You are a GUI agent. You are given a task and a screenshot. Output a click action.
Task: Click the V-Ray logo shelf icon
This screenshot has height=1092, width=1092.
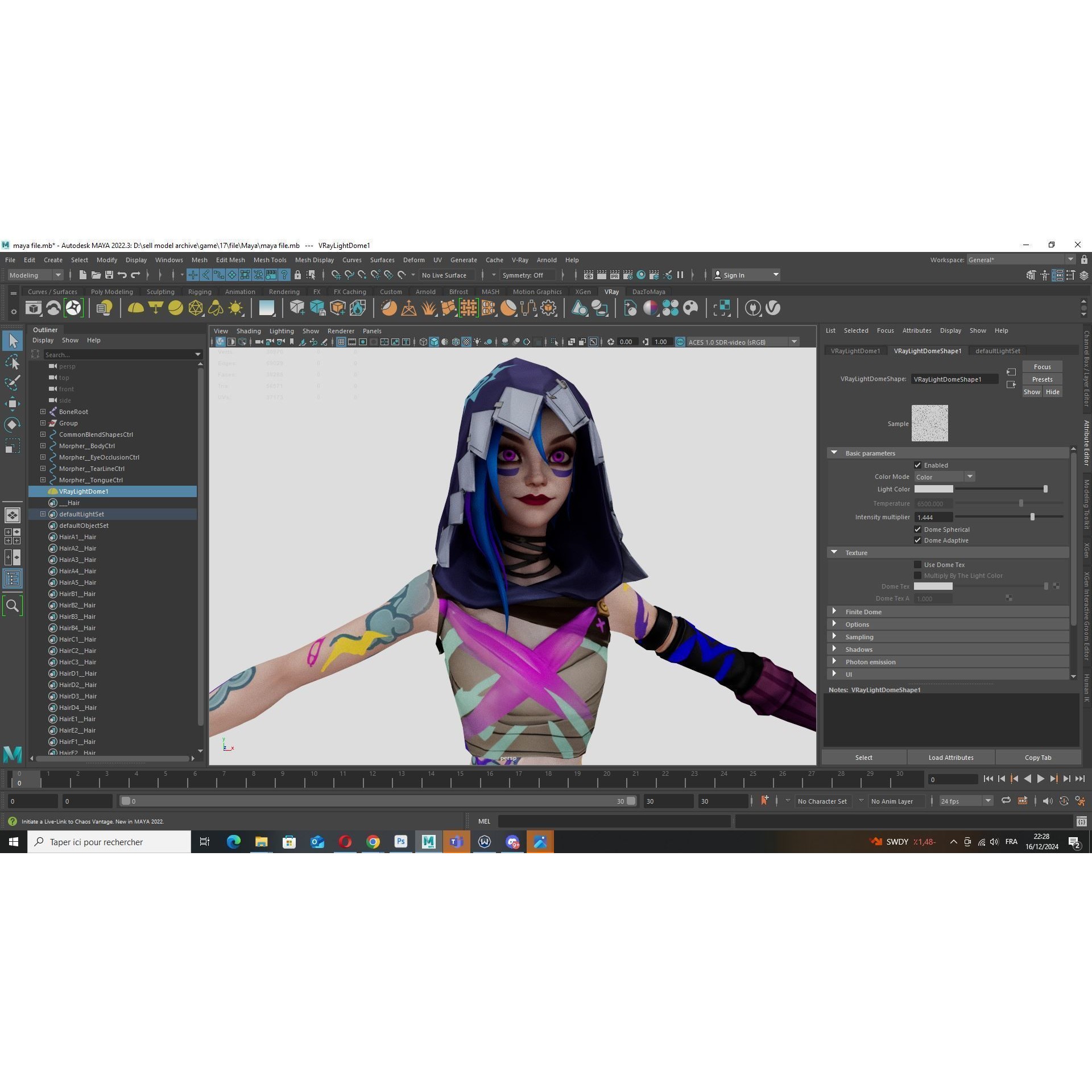(773, 308)
